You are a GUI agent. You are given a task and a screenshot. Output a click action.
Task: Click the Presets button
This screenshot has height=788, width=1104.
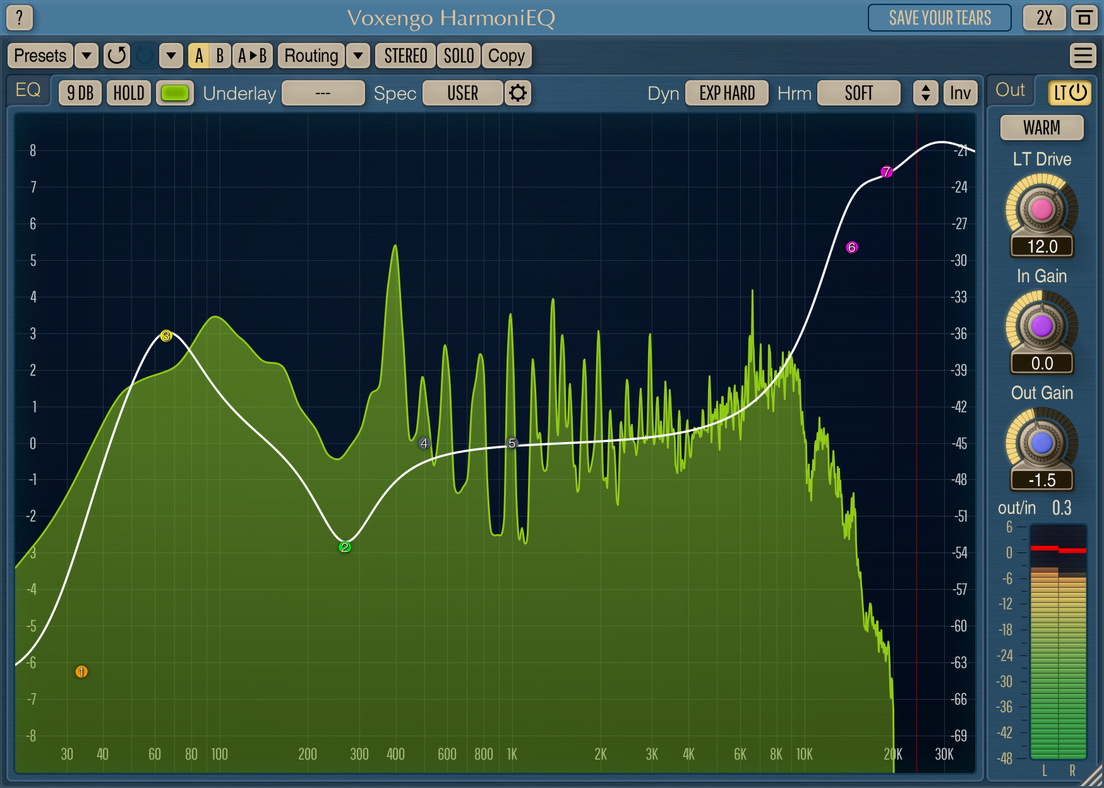(x=40, y=56)
